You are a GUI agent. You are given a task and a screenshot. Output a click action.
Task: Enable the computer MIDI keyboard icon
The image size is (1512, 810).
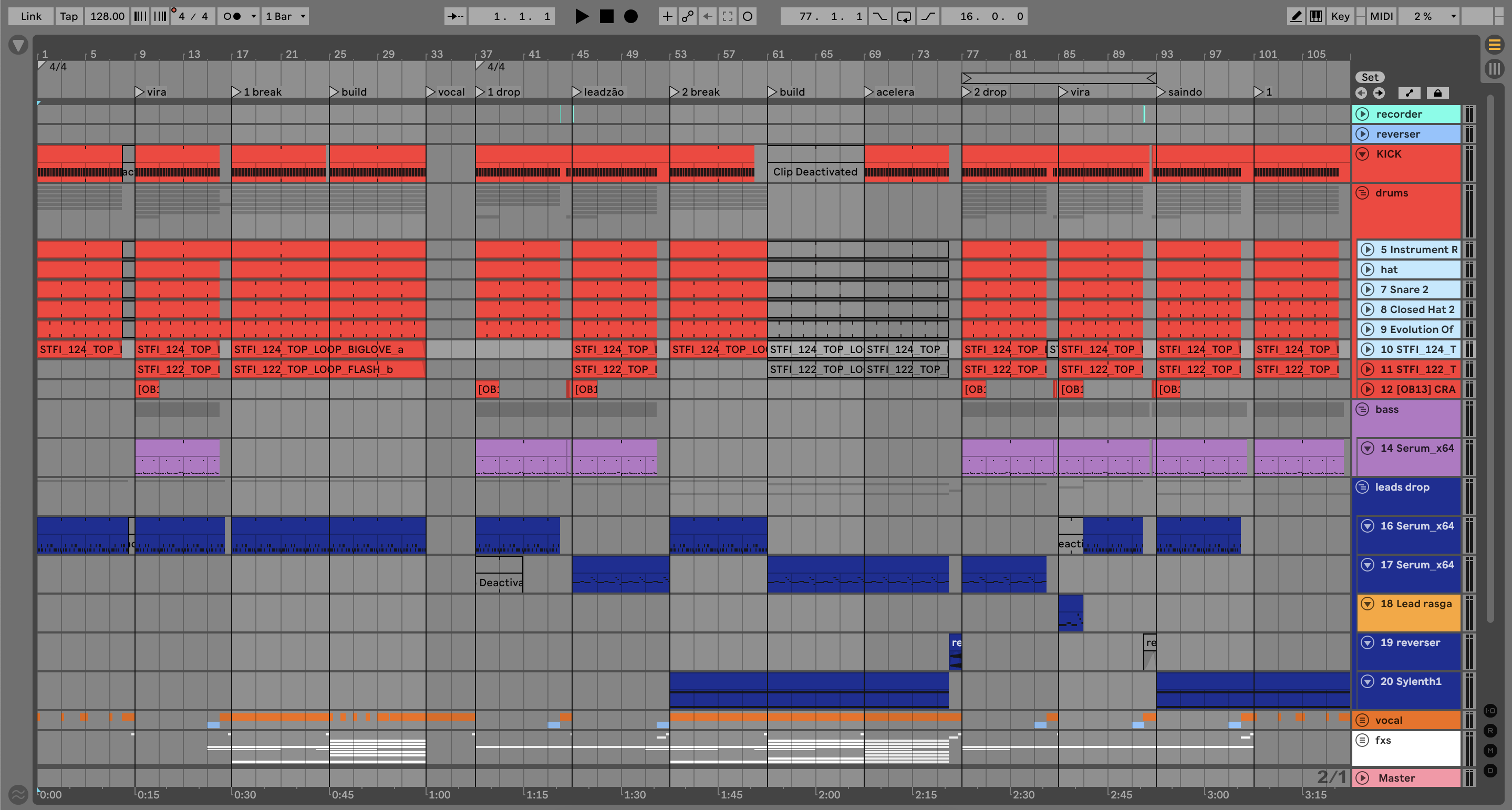click(1316, 16)
